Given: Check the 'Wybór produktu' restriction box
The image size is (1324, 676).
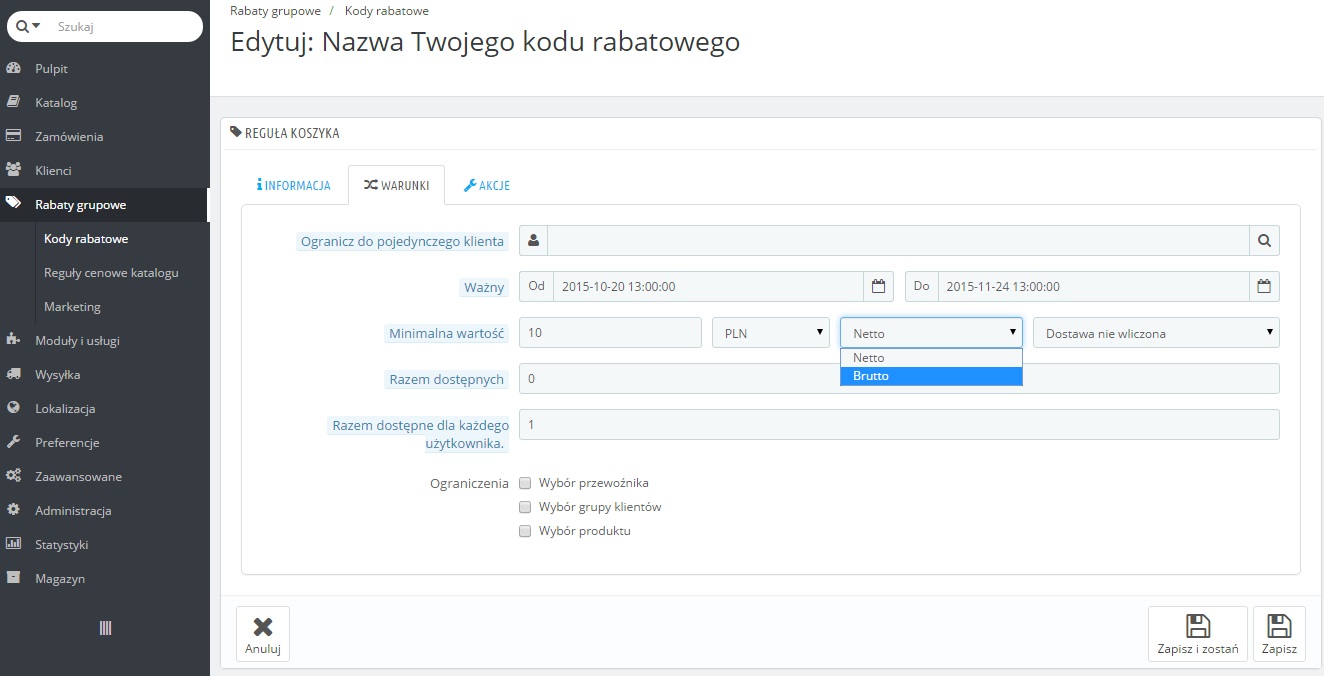Looking at the screenshot, I should pos(525,531).
